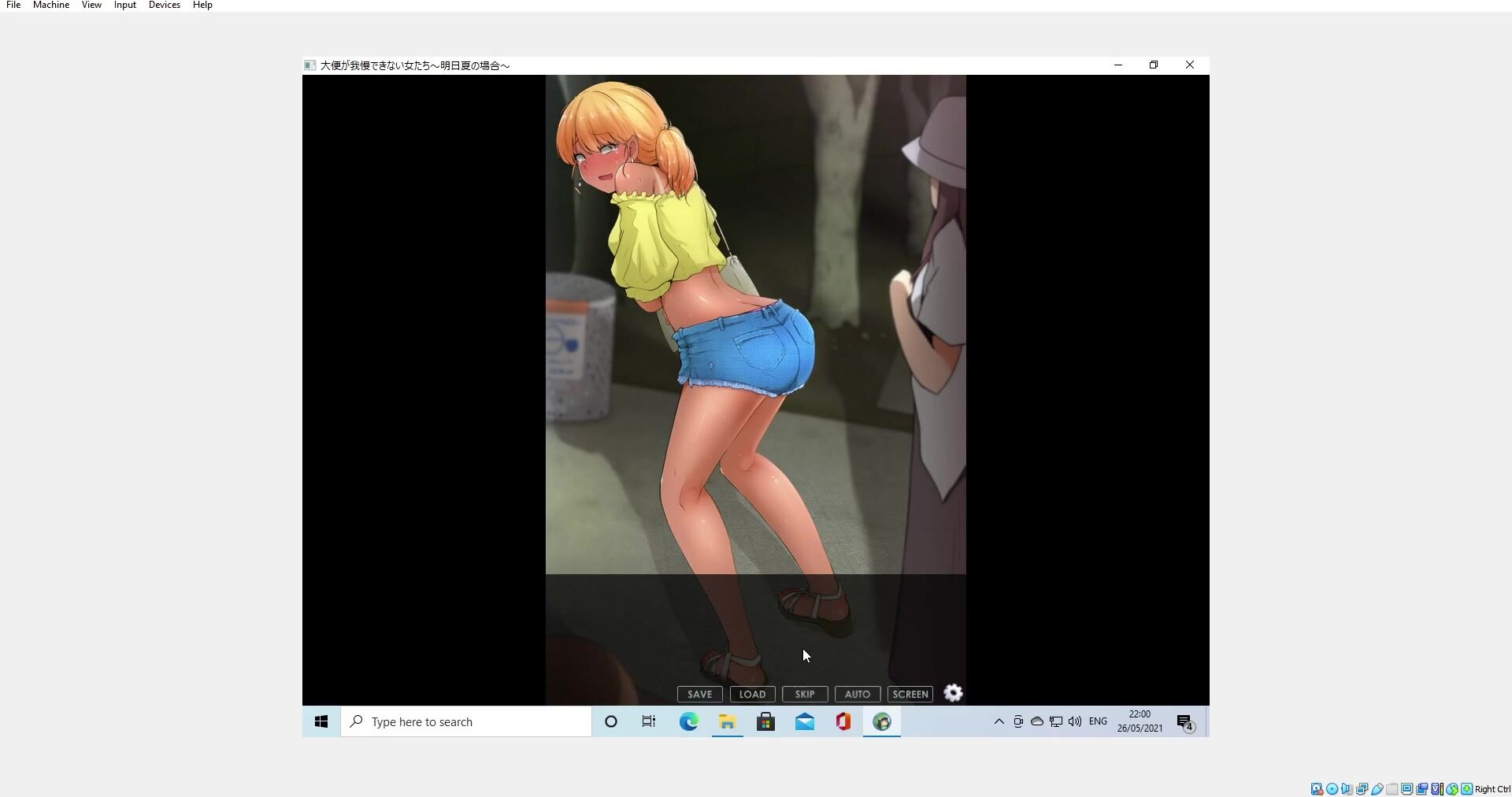The height and width of the screenshot is (797, 1512).
Task: Toggle SCREEN display mode
Action: (910, 694)
